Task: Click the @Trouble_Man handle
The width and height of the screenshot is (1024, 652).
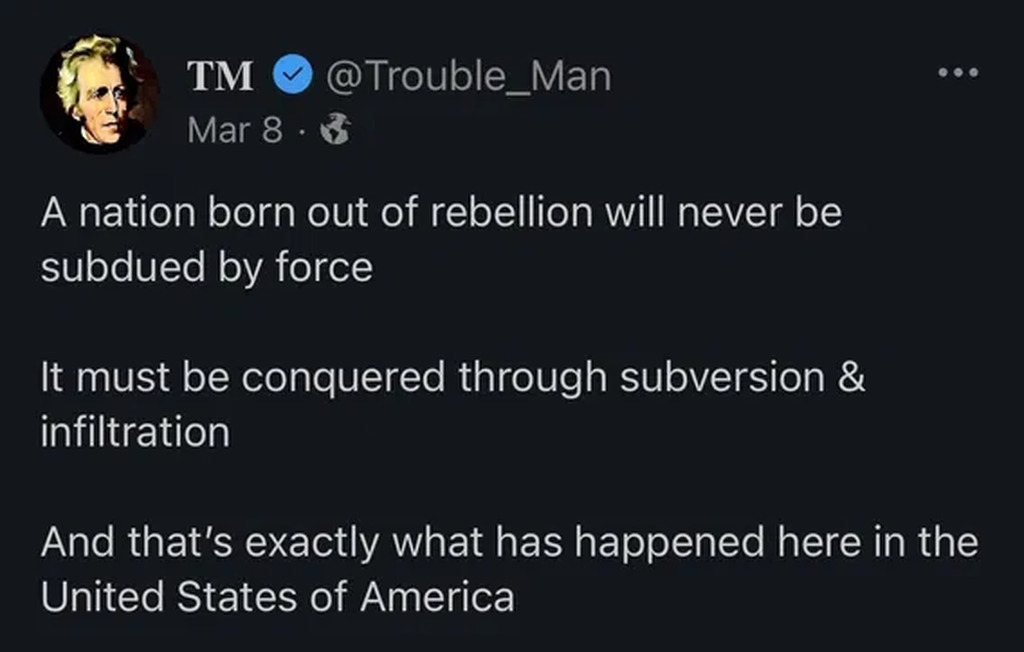Action: pyautogui.click(x=468, y=77)
